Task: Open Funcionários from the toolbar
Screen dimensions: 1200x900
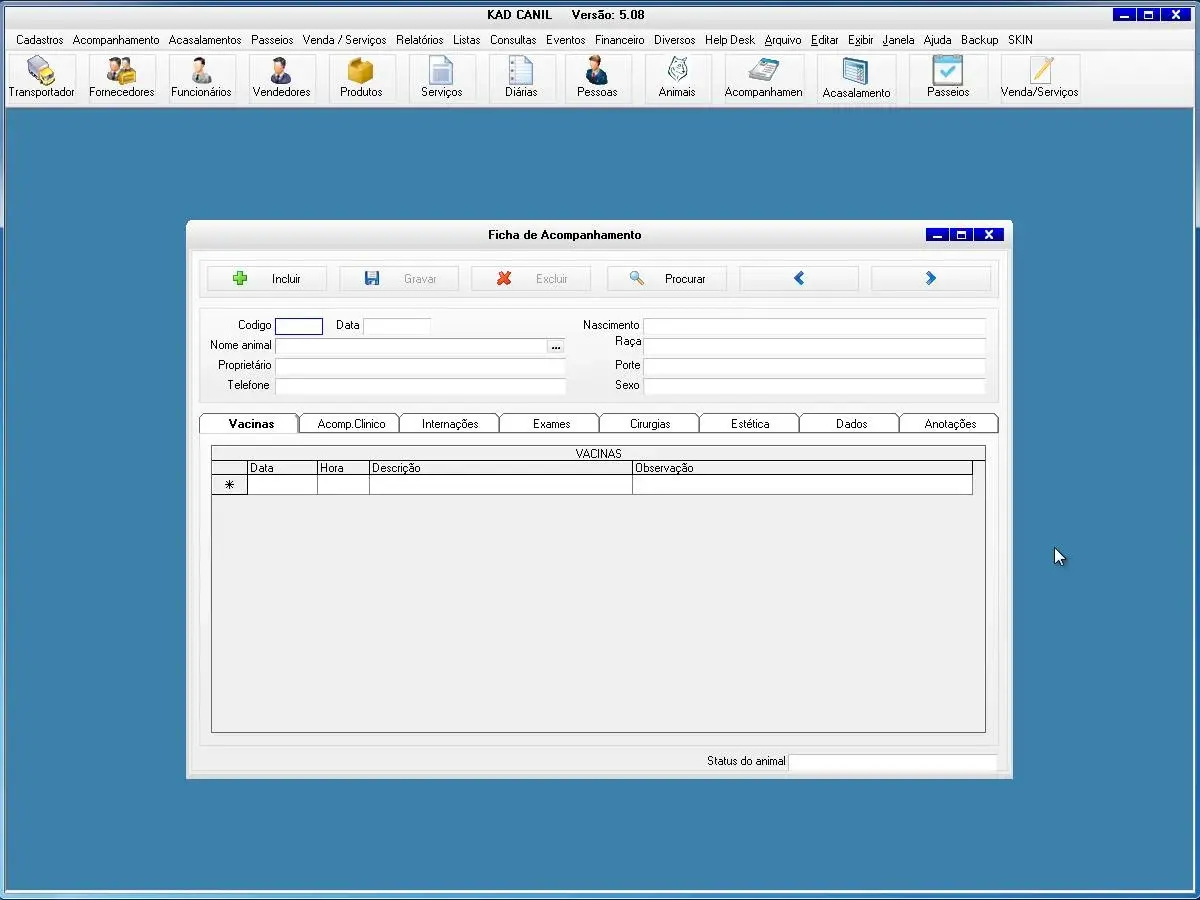Action: coord(201,78)
